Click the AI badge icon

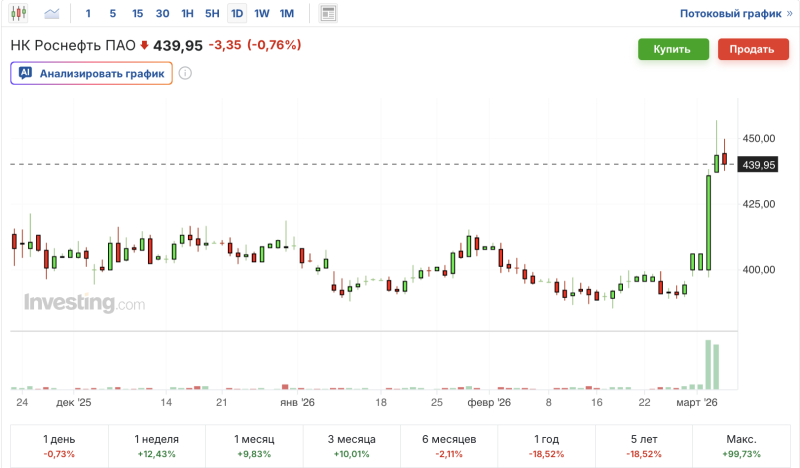coord(26,73)
